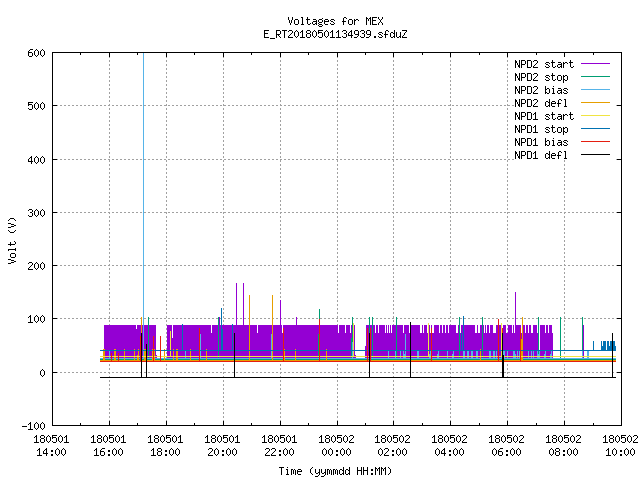Click the light blue NPD2 bias legend line
This screenshot has height=480, width=640.
coord(596,90)
